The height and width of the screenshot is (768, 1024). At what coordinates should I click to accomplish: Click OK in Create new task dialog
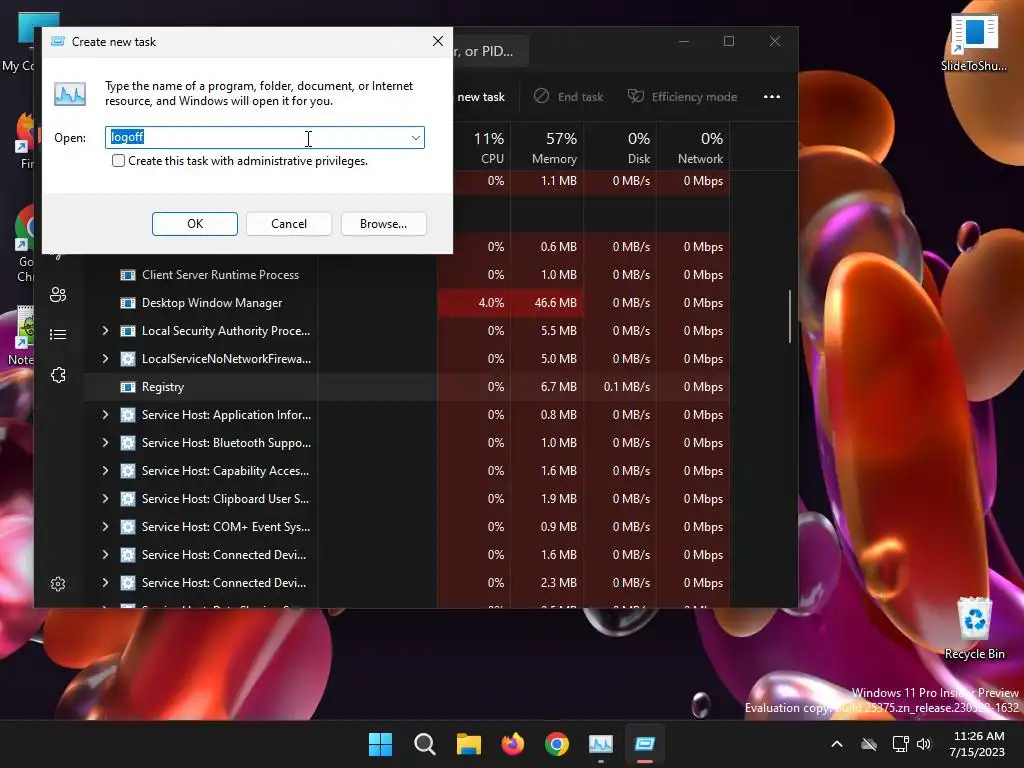195,224
